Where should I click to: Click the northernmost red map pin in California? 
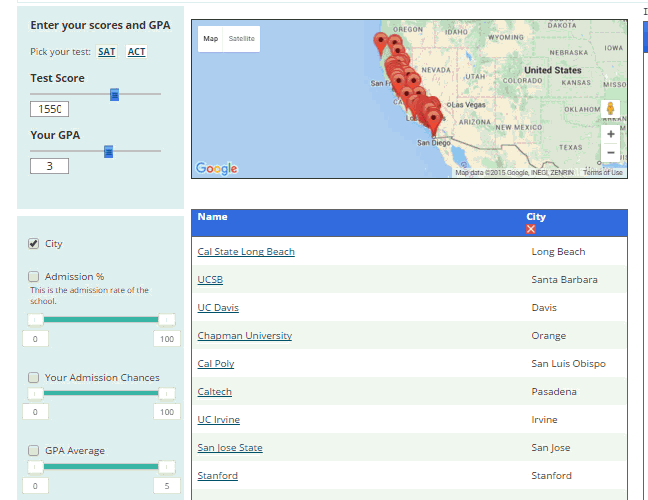380,42
